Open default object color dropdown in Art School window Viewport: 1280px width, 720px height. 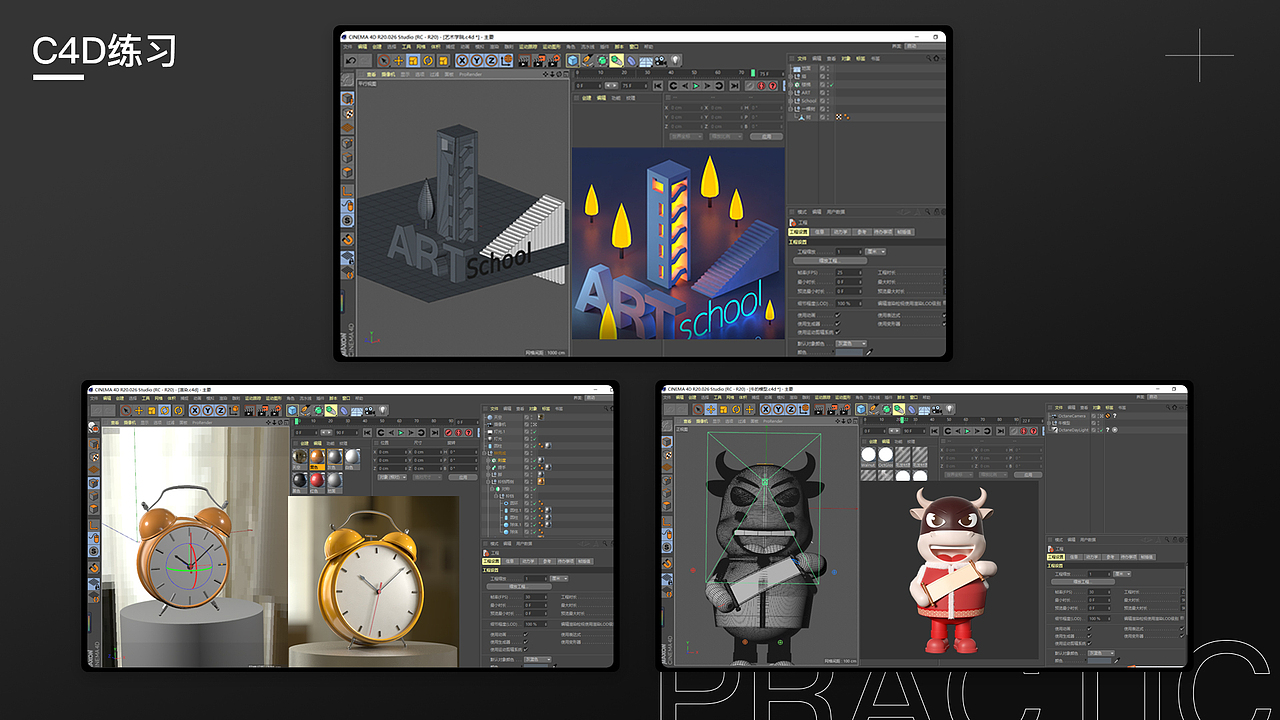(849, 343)
